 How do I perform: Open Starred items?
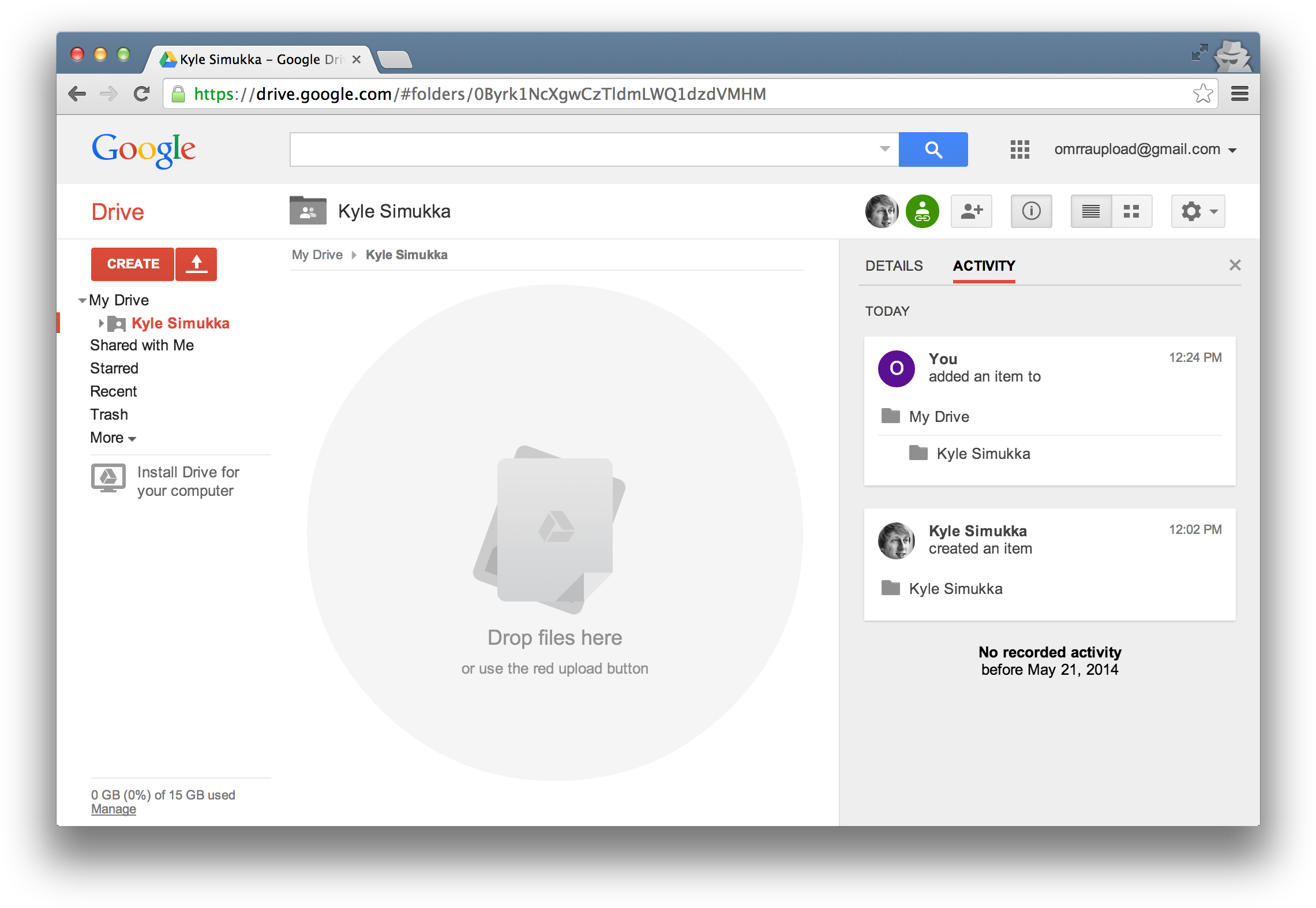pos(114,368)
